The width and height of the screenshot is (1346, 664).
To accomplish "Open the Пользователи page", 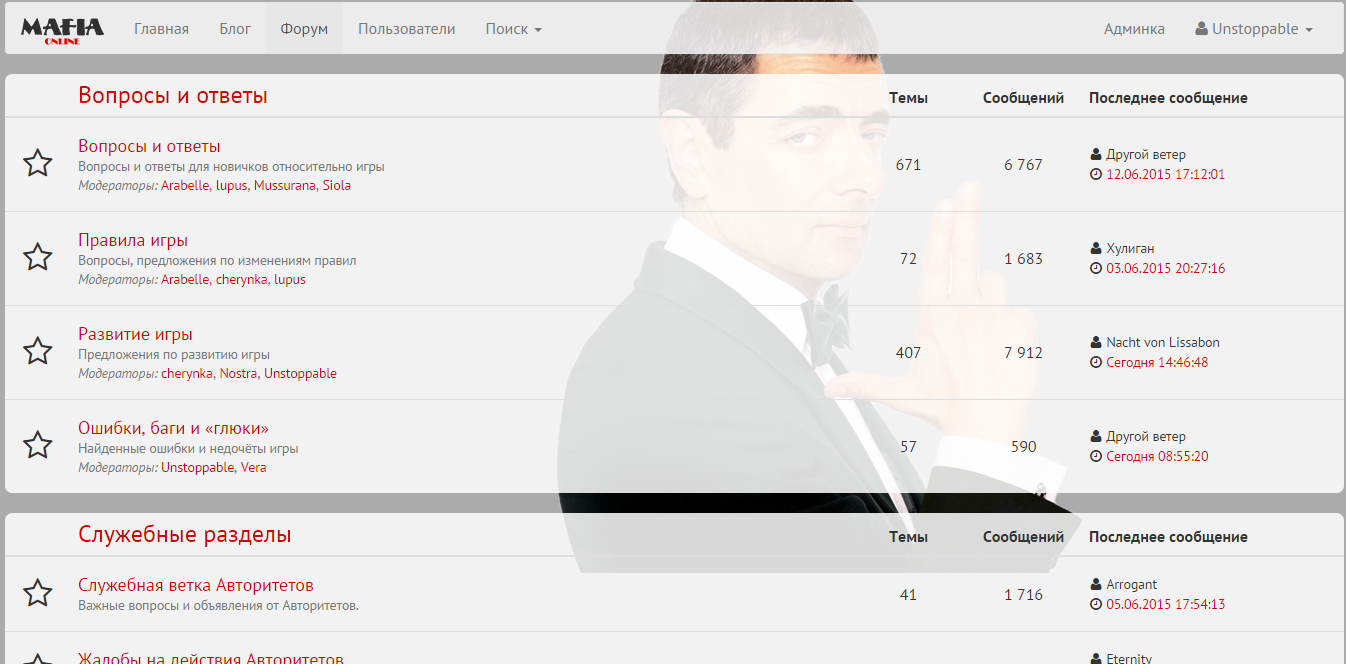I will [x=406, y=29].
